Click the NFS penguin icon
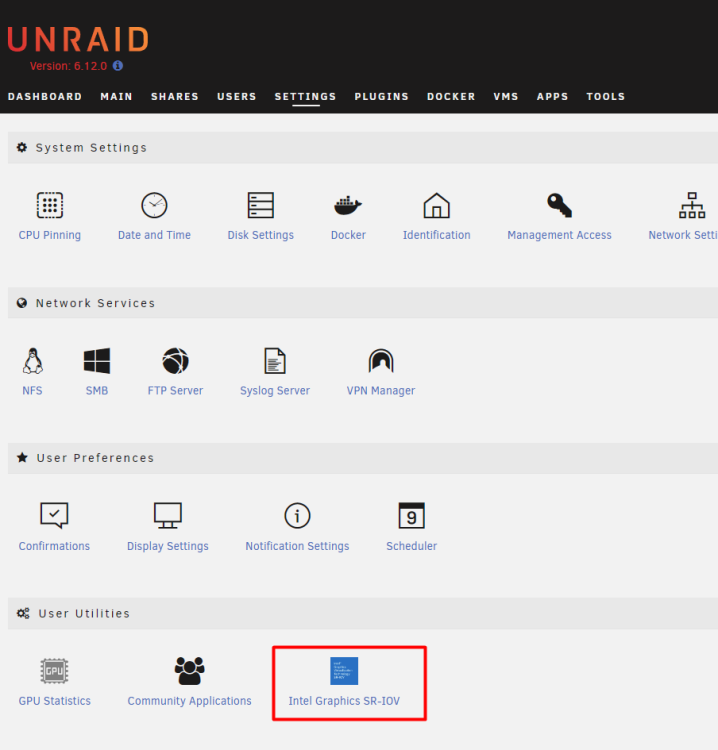 pyautogui.click(x=33, y=361)
